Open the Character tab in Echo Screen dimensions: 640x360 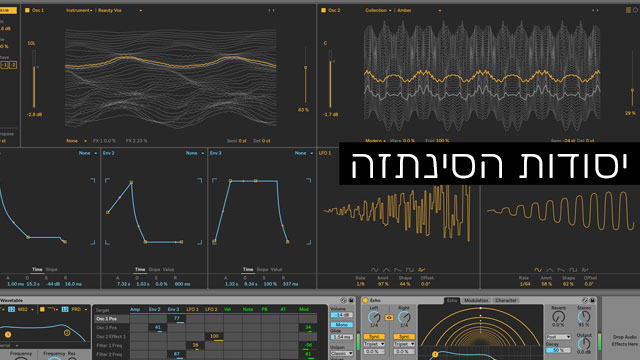coord(505,300)
